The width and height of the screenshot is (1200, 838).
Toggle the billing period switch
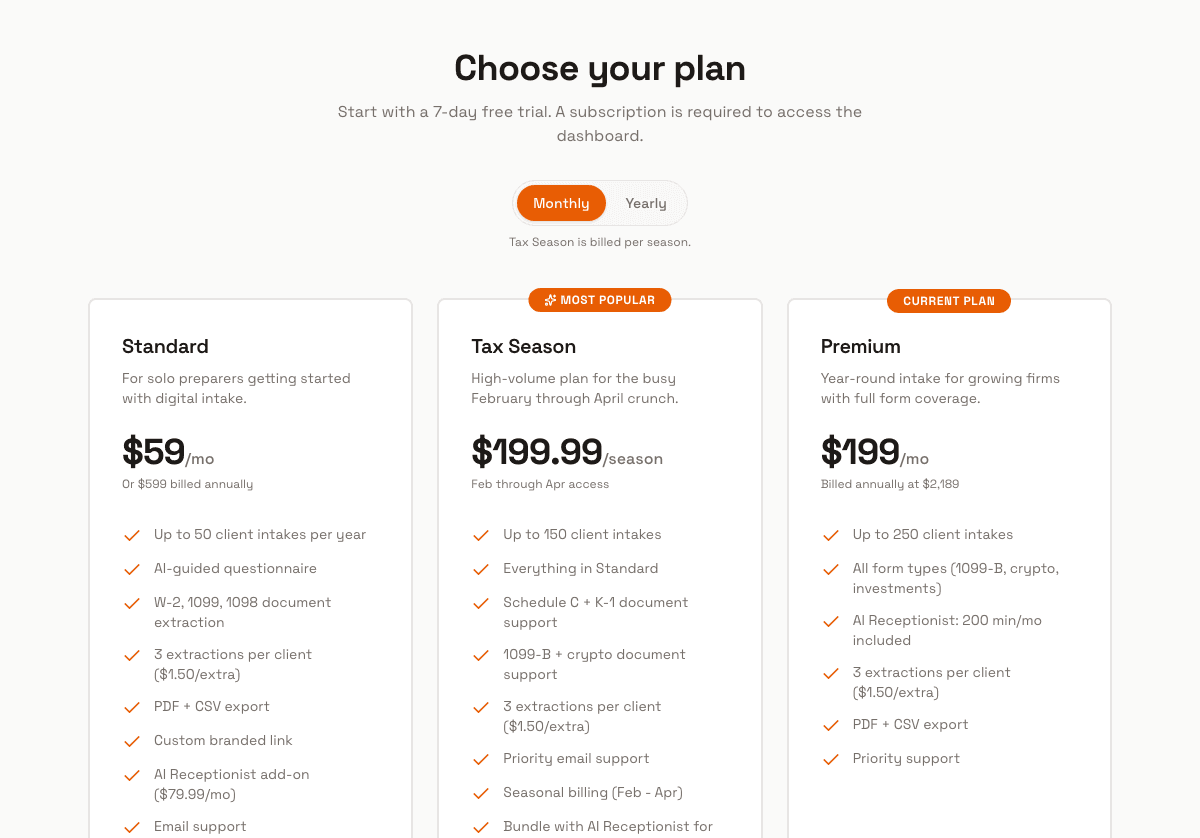tap(600, 202)
